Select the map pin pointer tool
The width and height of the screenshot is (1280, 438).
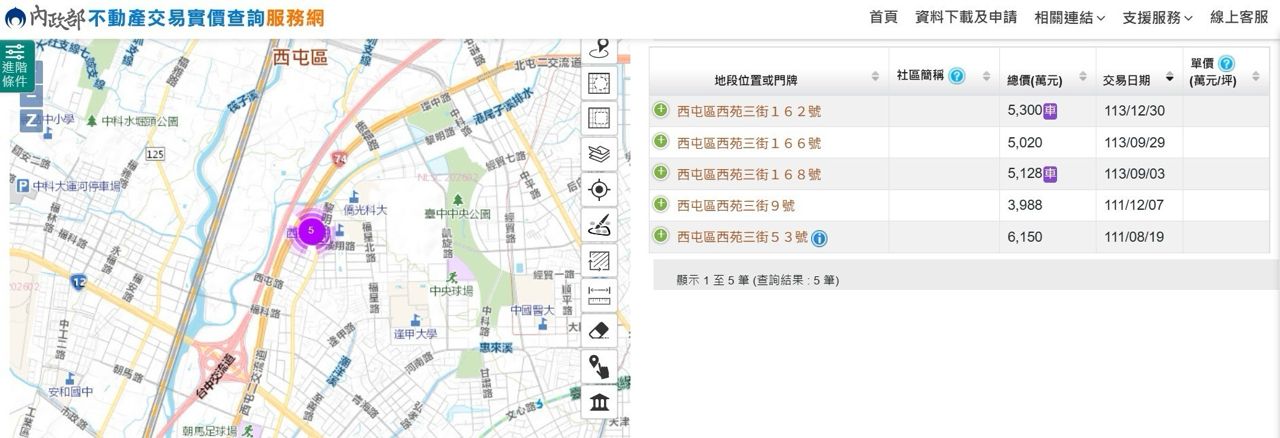599,366
